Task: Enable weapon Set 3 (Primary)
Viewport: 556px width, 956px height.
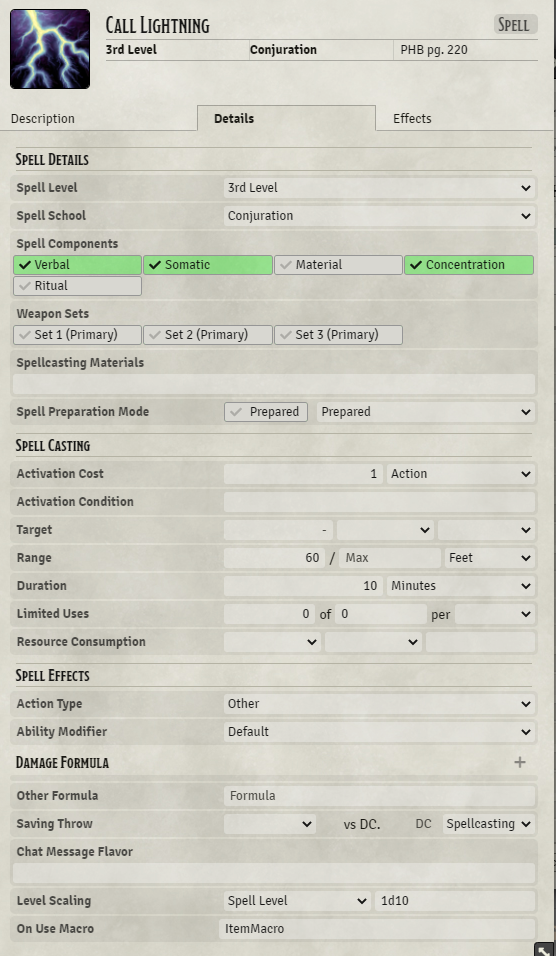Action: 338,335
